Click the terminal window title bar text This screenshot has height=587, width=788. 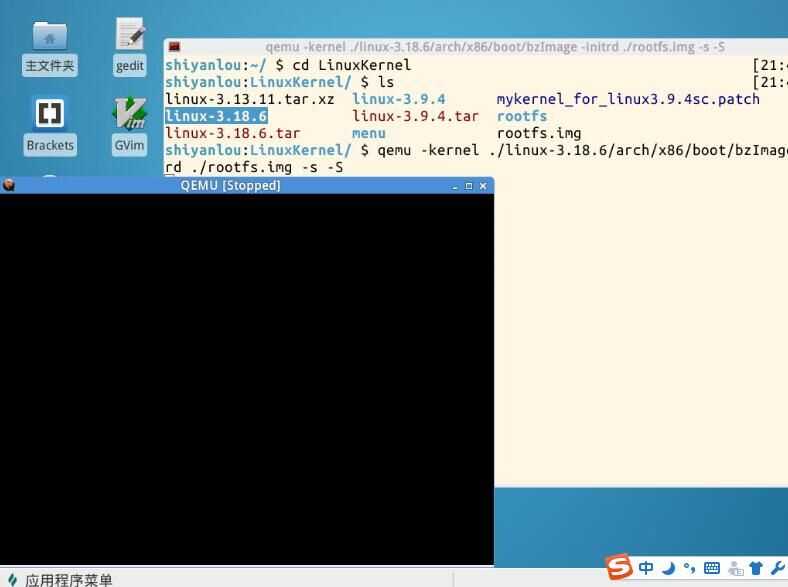click(x=495, y=47)
